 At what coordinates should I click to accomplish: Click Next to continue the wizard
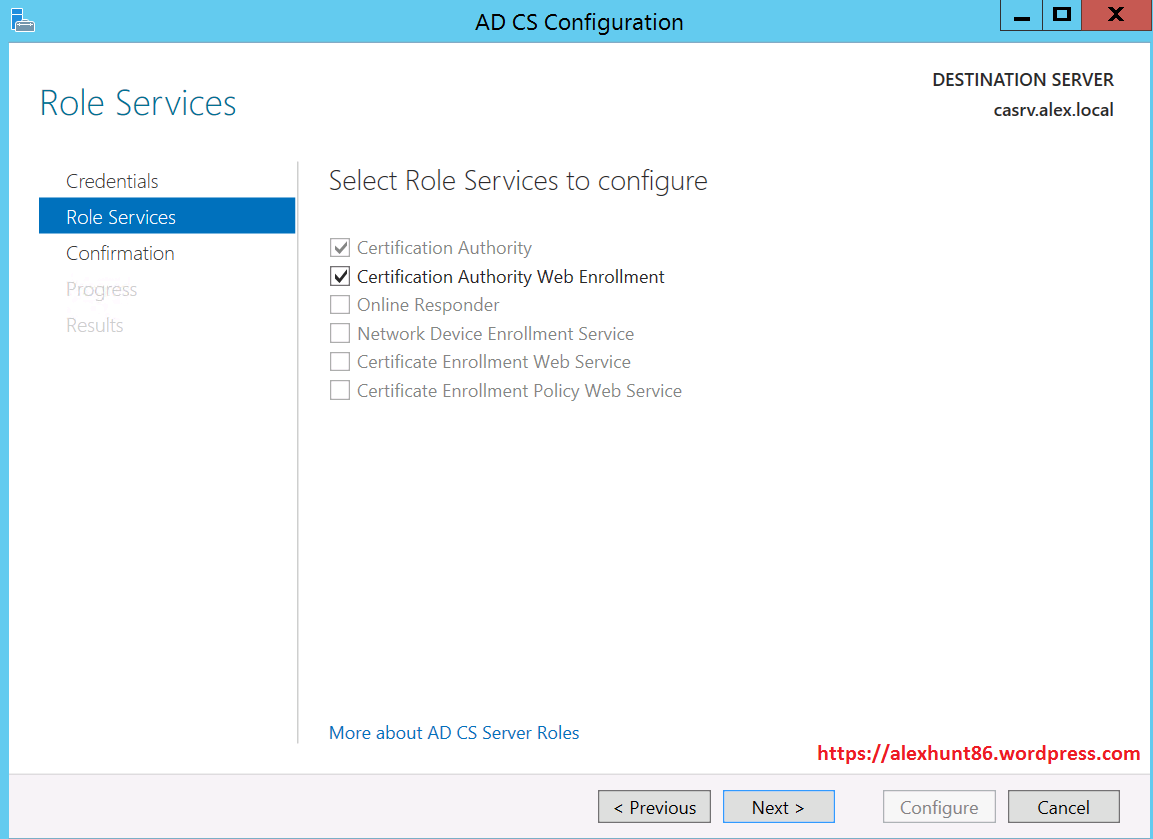pos(778,807)
